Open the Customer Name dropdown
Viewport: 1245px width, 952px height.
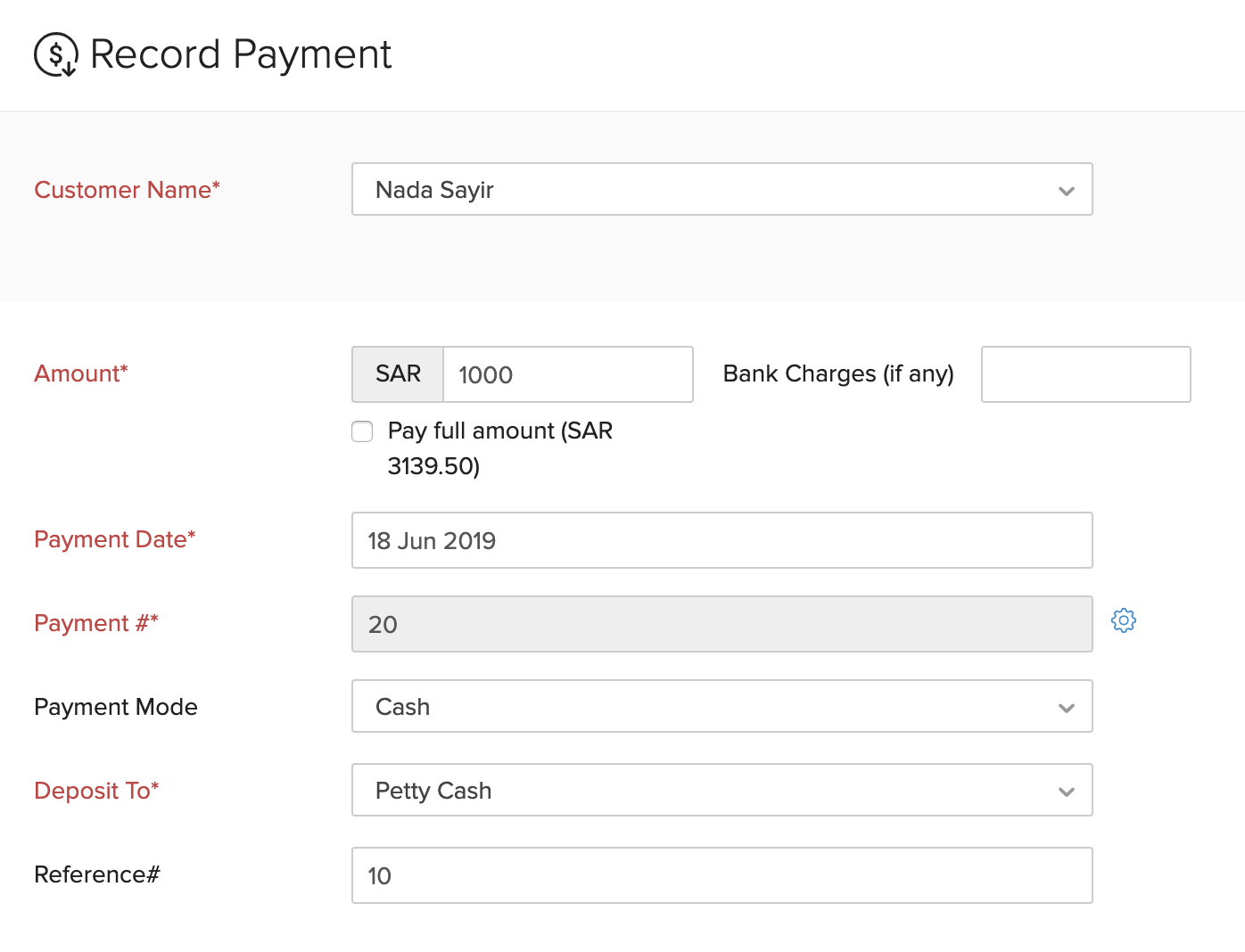[x=721, y=189]
